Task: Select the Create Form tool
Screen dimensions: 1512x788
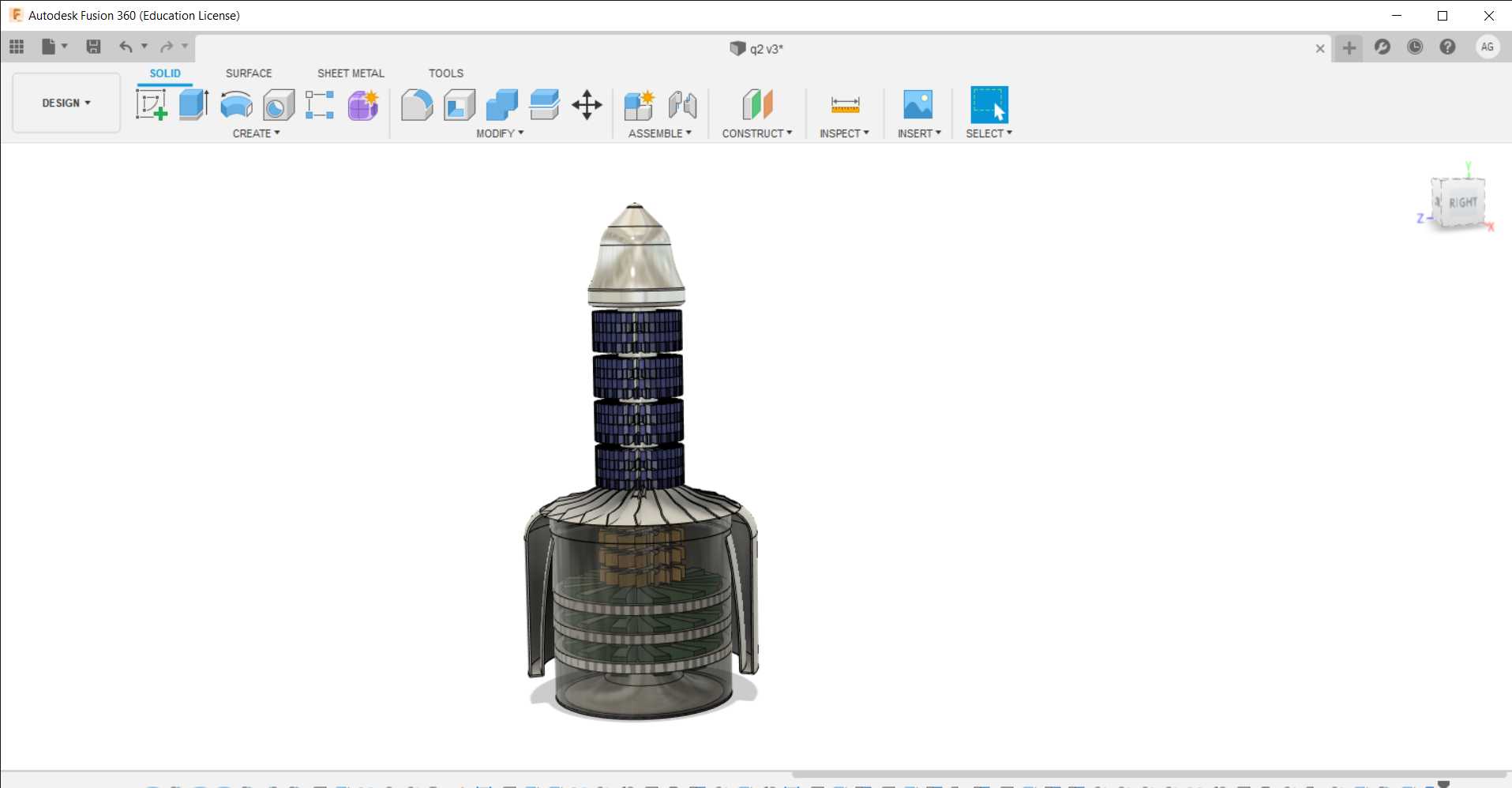Action: click(363, 104)
